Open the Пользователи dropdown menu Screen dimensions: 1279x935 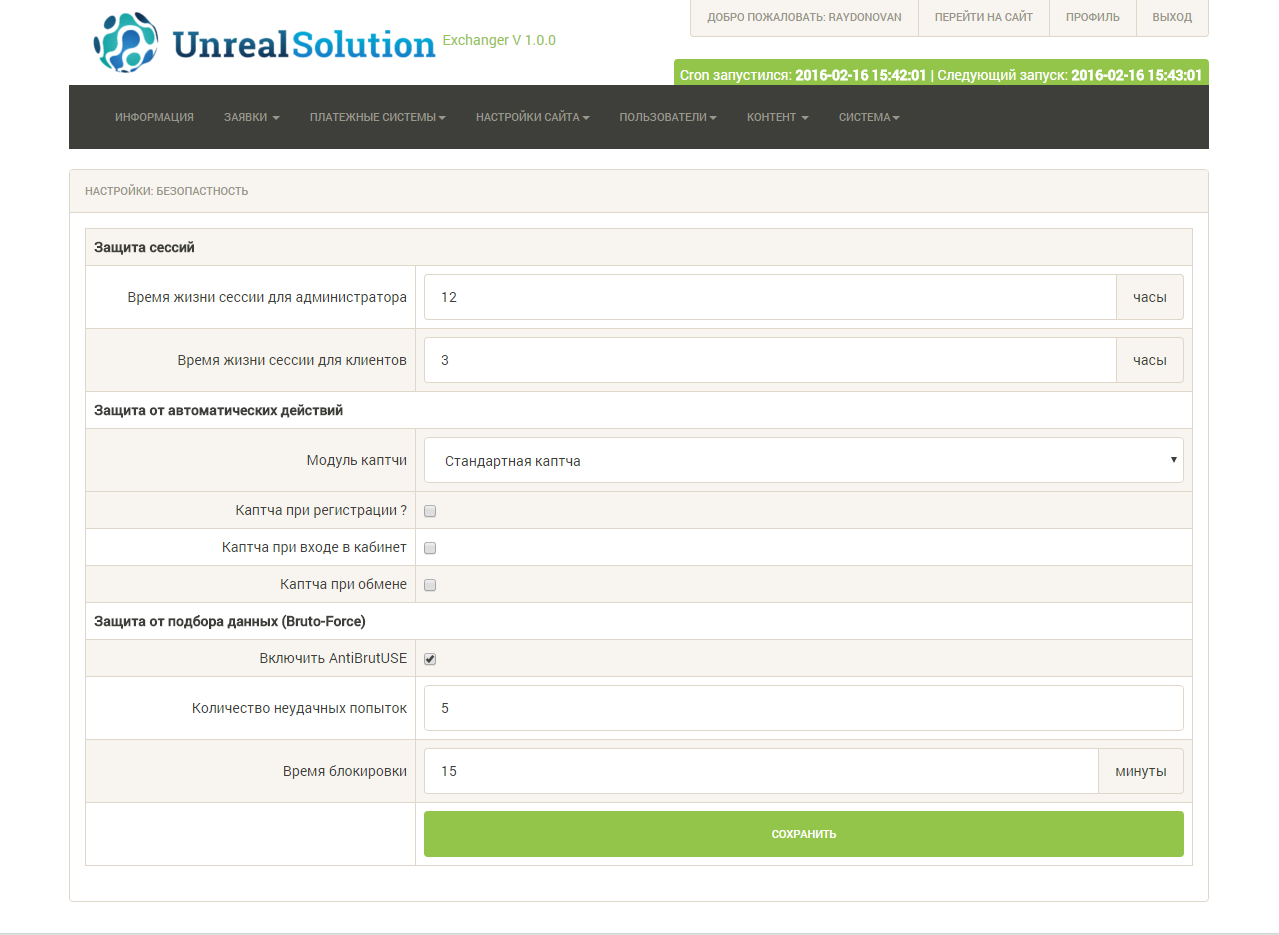[668, 117]
